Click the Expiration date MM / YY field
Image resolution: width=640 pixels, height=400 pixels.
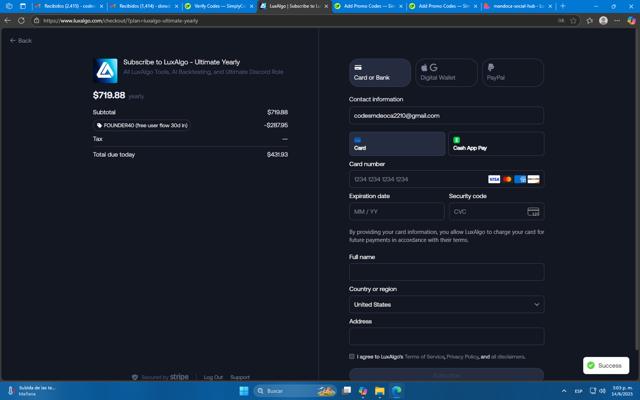click(x=396, y=211)
